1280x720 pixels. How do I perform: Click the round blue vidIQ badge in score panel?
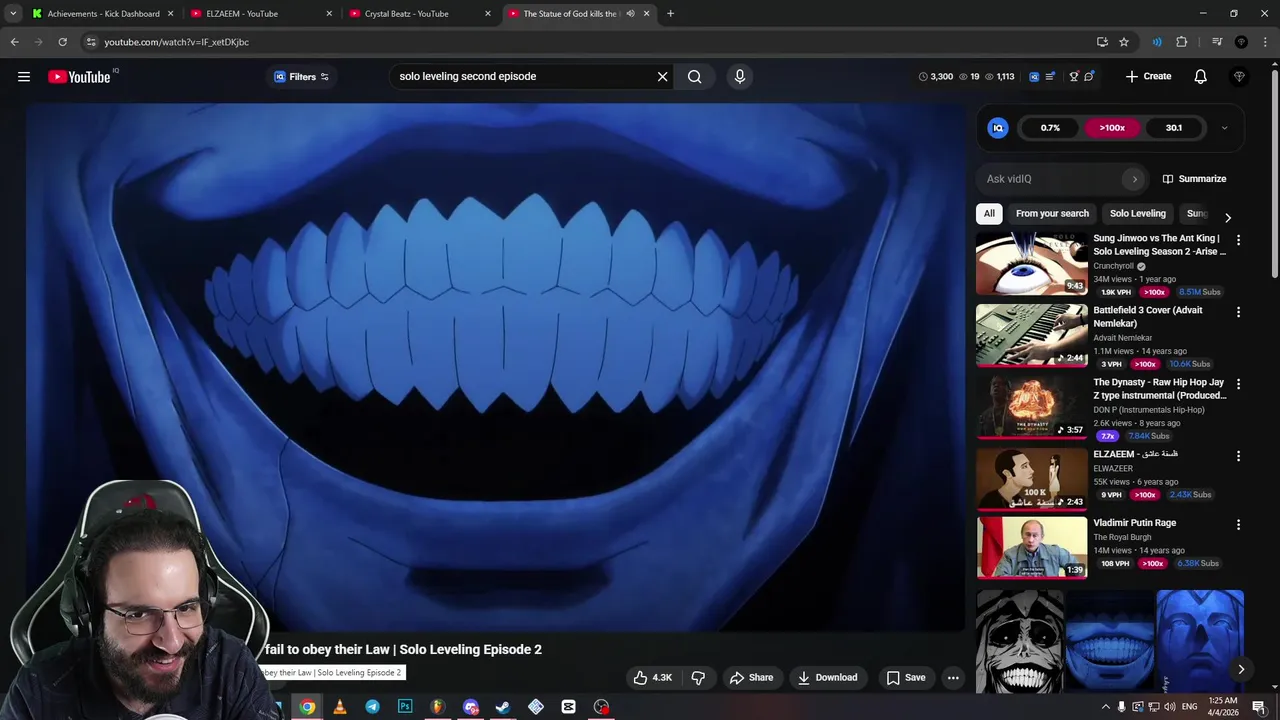[998, 128]
